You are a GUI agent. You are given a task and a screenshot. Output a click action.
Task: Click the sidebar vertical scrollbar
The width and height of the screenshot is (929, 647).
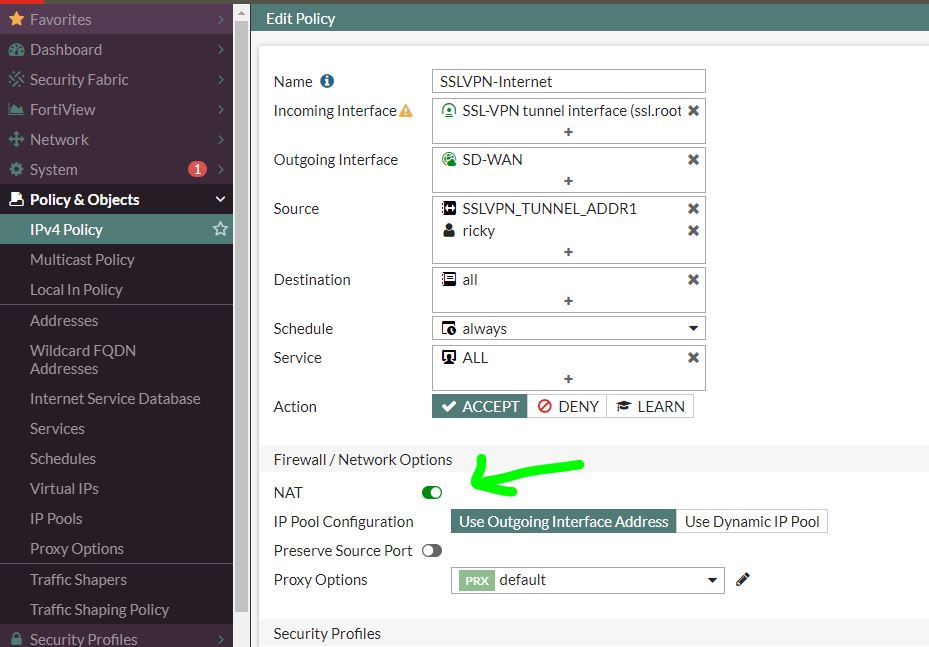click(241, 317)
